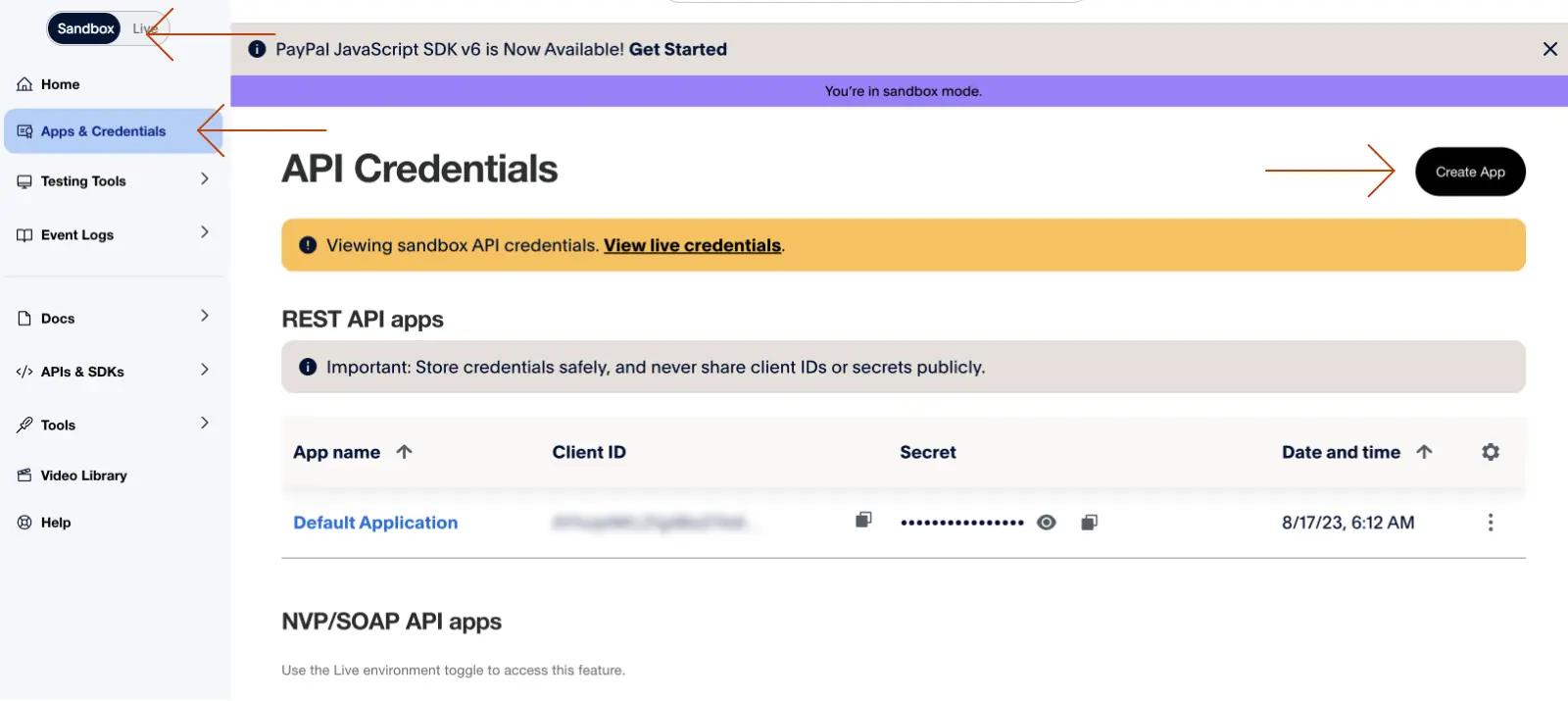Expand the APIs & SDKs chevron
This screenshot has width=1568, height=701.
(x=204, y=370)
